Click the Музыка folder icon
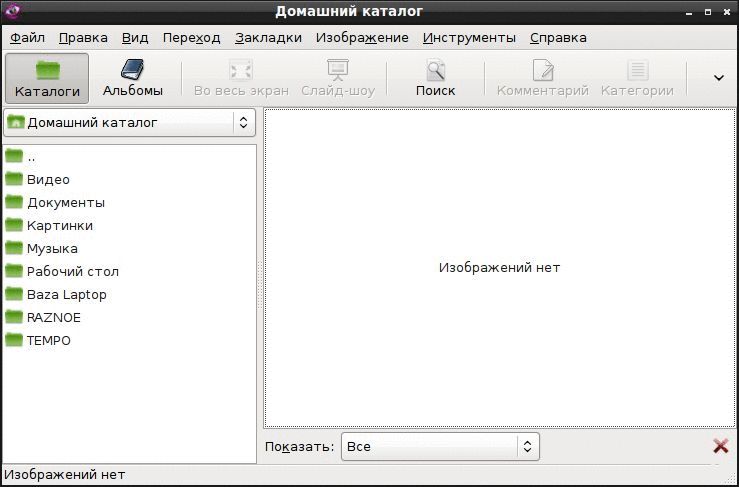The height and width of the screenshot is (487, 739). tap(14, 248)
